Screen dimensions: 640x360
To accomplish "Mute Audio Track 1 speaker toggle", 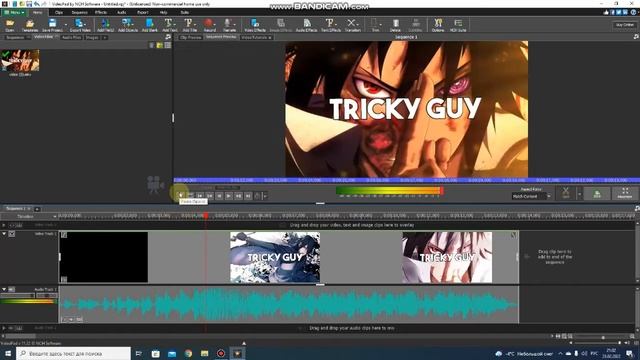I will tap(12, 289).
